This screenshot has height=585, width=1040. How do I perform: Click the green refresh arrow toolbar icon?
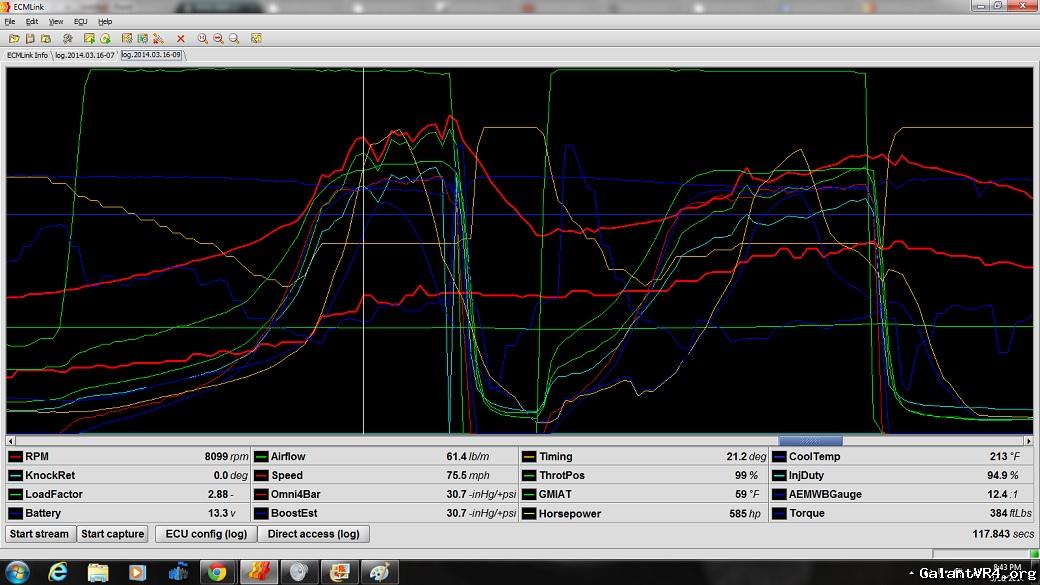click(x=104, y=38)
